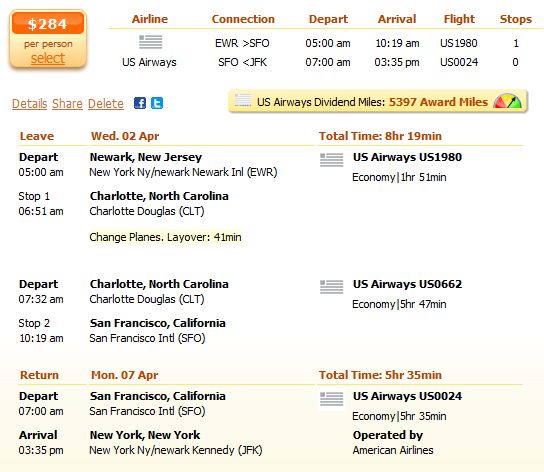Click the Facebook share icon

(140, 103)
